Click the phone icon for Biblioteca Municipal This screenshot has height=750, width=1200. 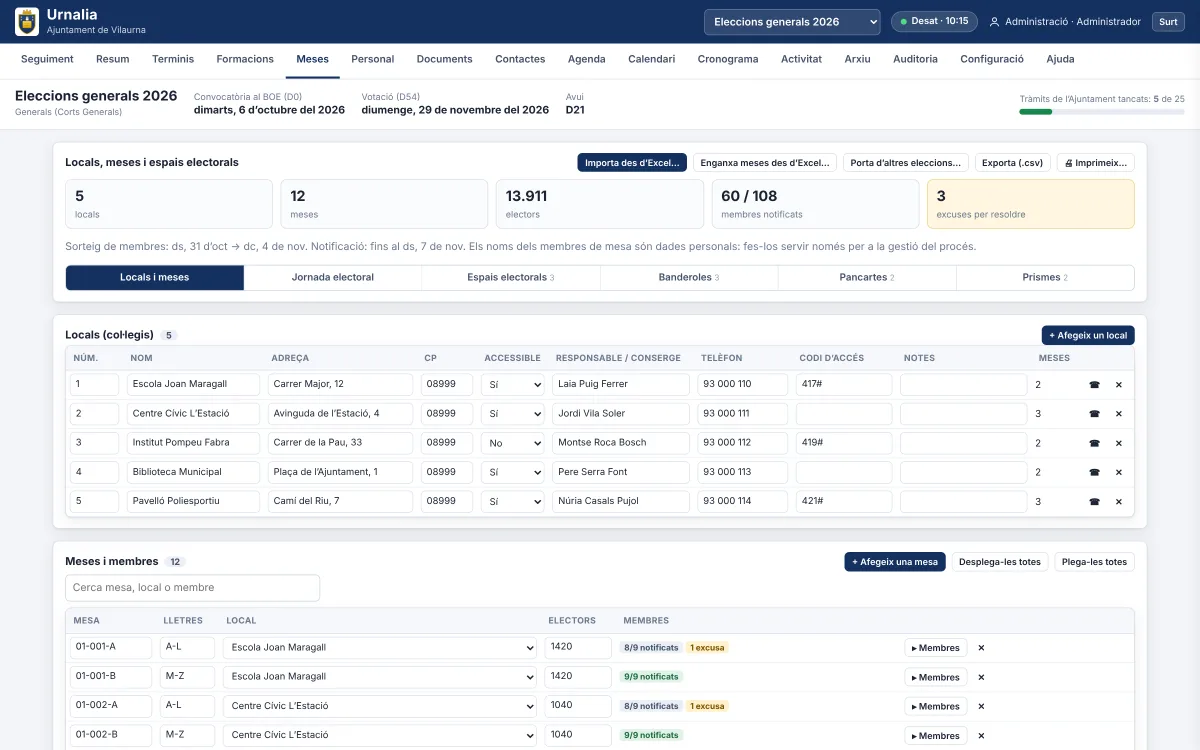(x=1094, y=472)
